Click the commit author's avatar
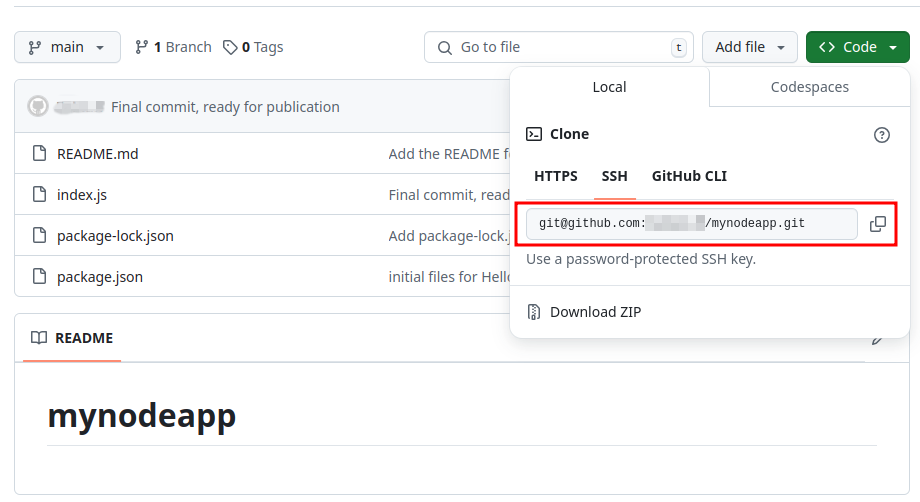This screenshot has width=920, height=502. 38,107
